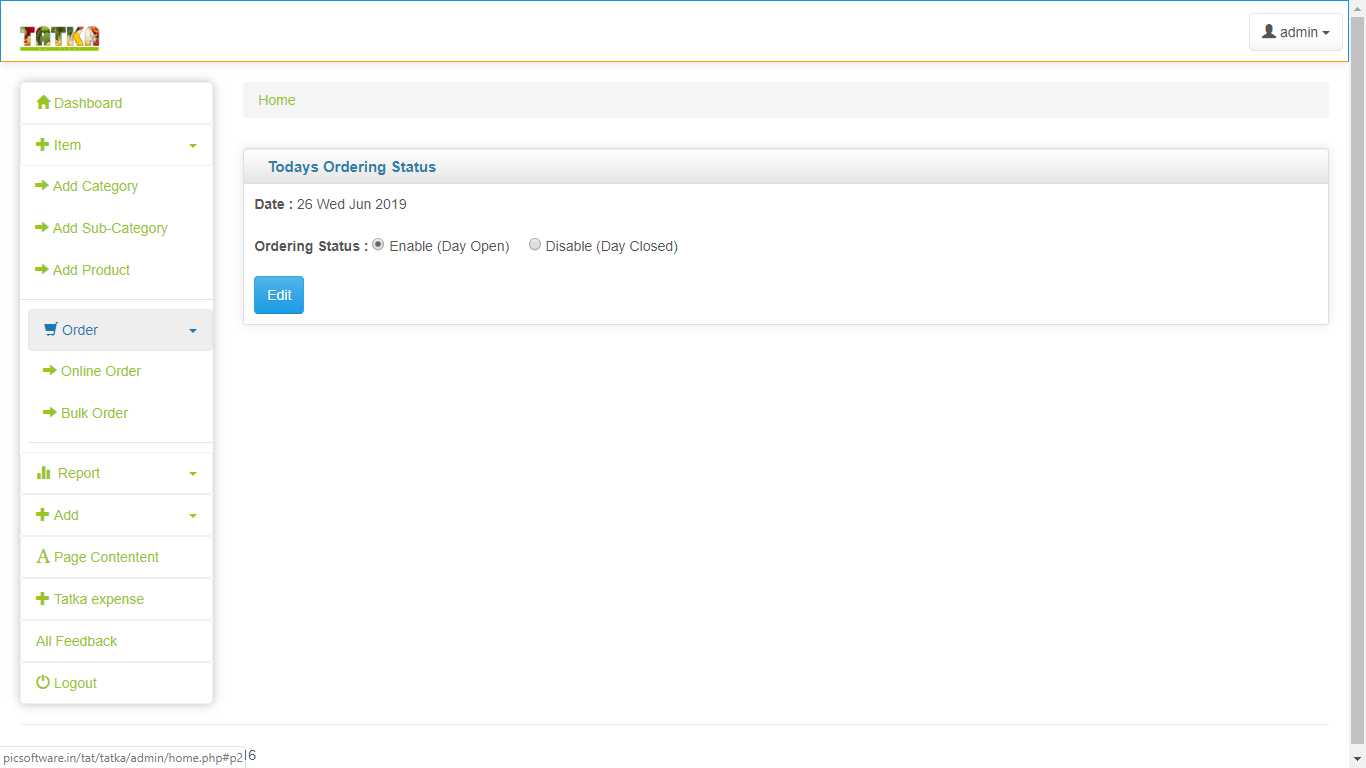Click the power icon beside Logout
The height and width of the screenshot is (768, 1366).
43,683
